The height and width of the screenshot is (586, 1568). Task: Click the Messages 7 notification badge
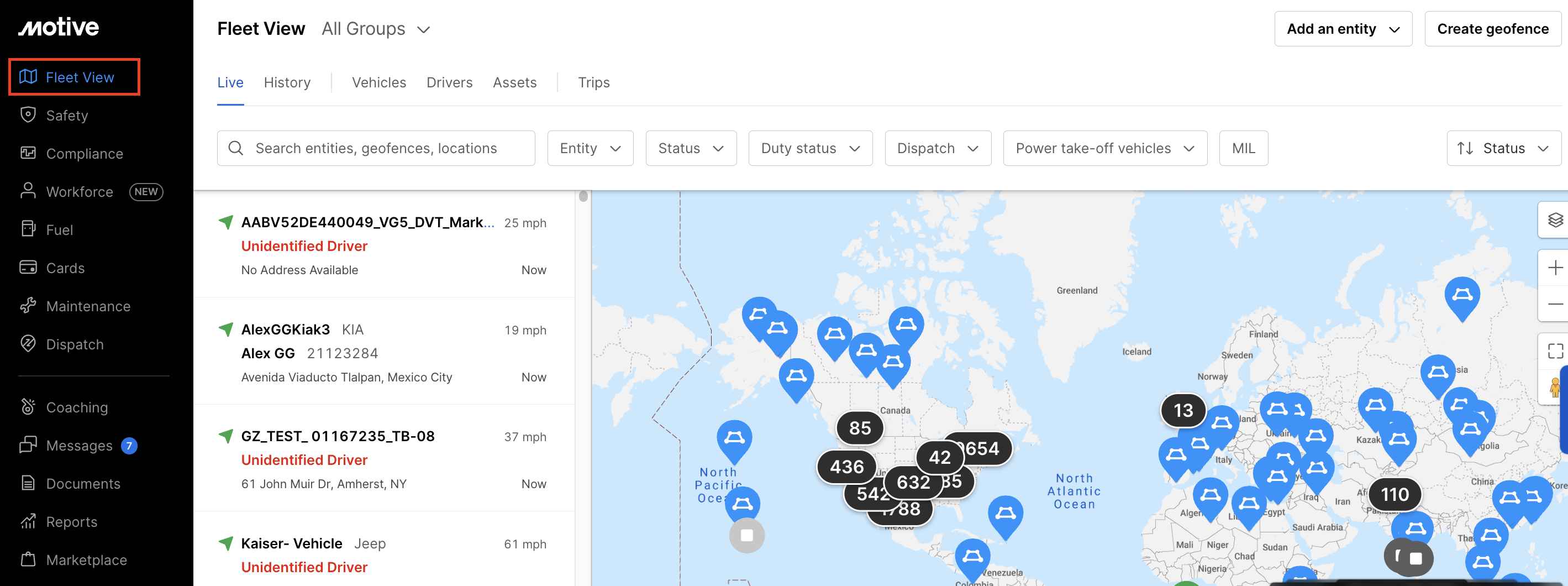(x=129, y=446)
